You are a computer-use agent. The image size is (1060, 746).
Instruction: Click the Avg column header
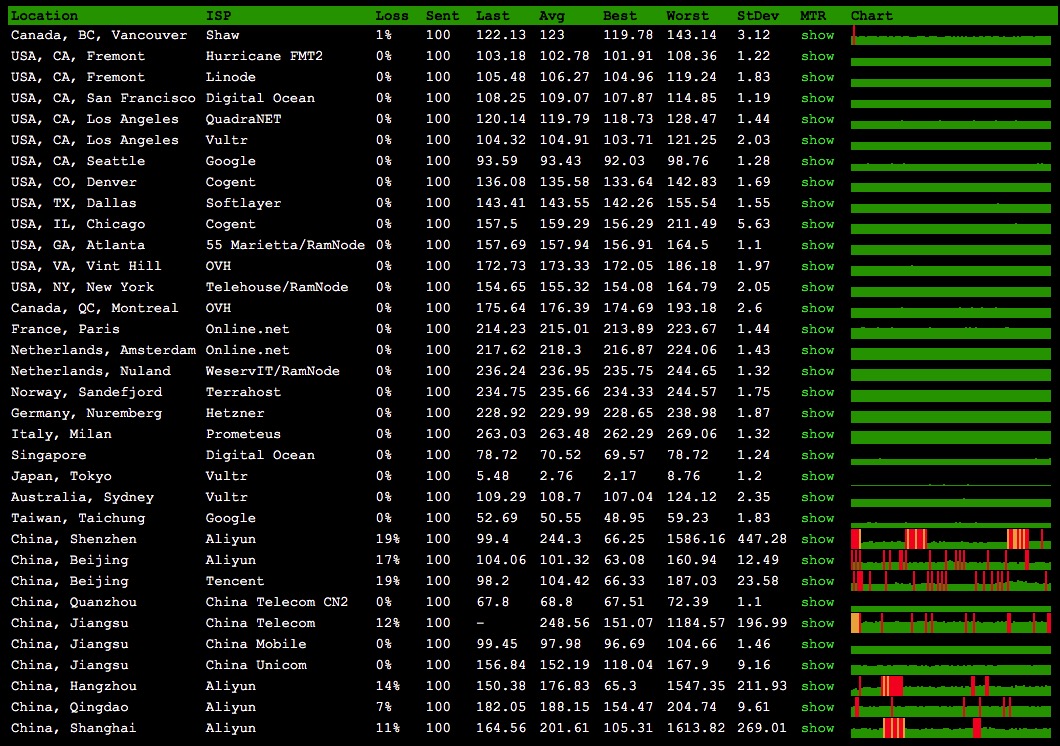(x=552, y=15)
